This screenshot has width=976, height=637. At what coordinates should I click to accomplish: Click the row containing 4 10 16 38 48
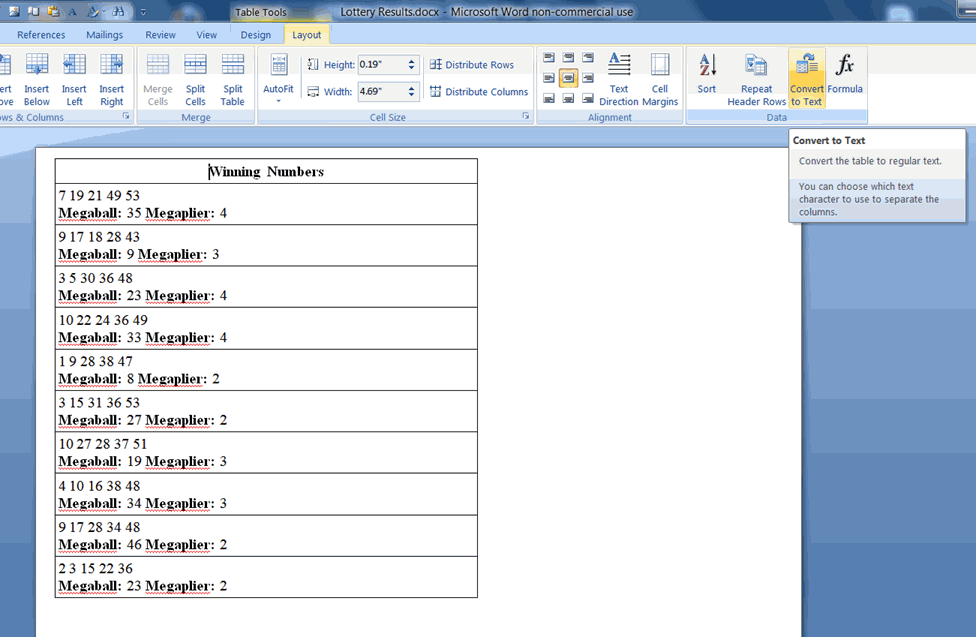[x=266, y=494]
